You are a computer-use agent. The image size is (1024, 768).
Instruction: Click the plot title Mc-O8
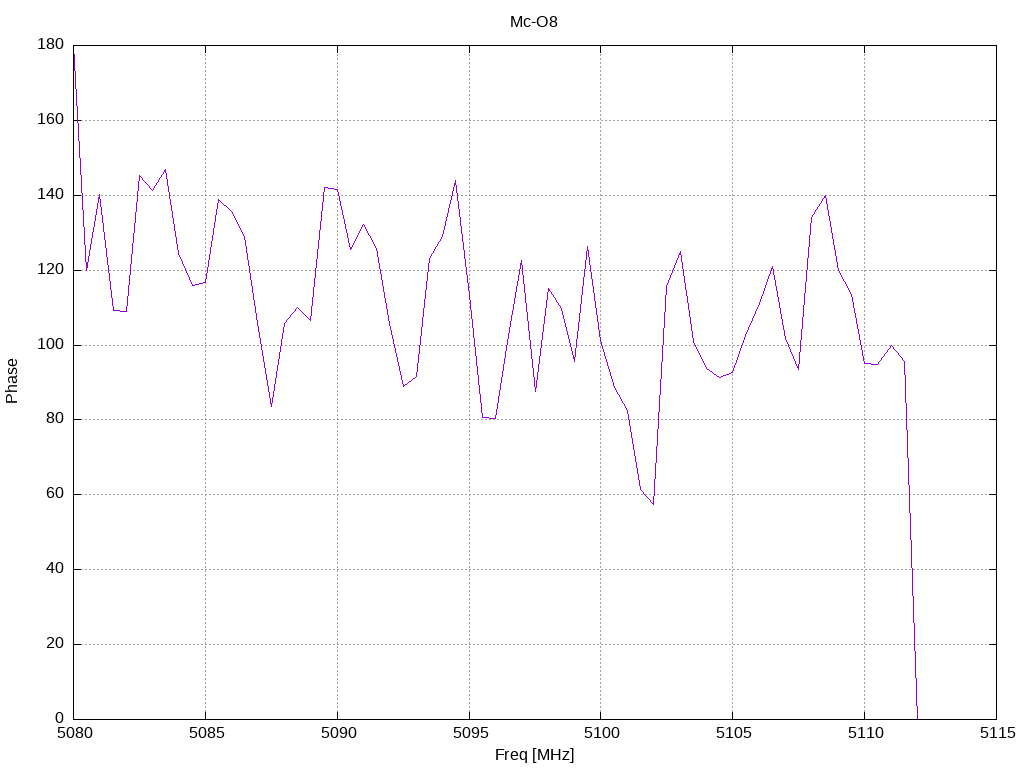click(x=534, y=22)
